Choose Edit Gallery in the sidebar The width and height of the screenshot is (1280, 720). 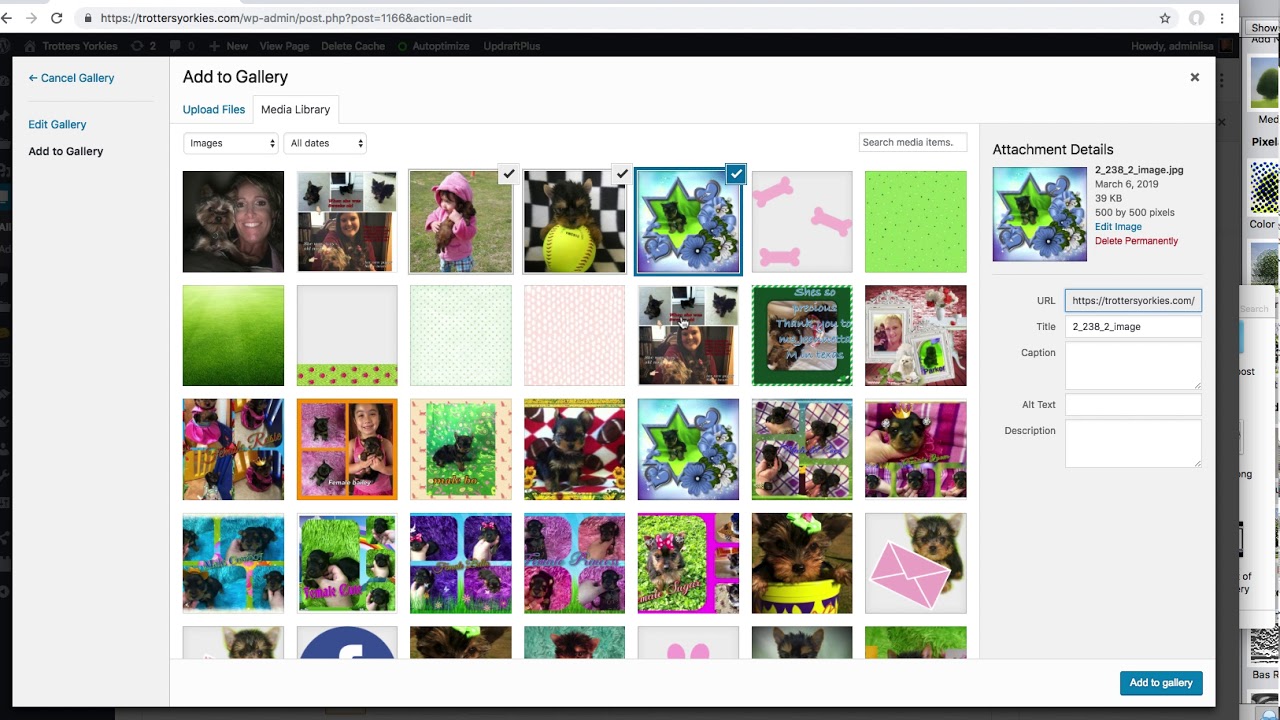[57, 124]
